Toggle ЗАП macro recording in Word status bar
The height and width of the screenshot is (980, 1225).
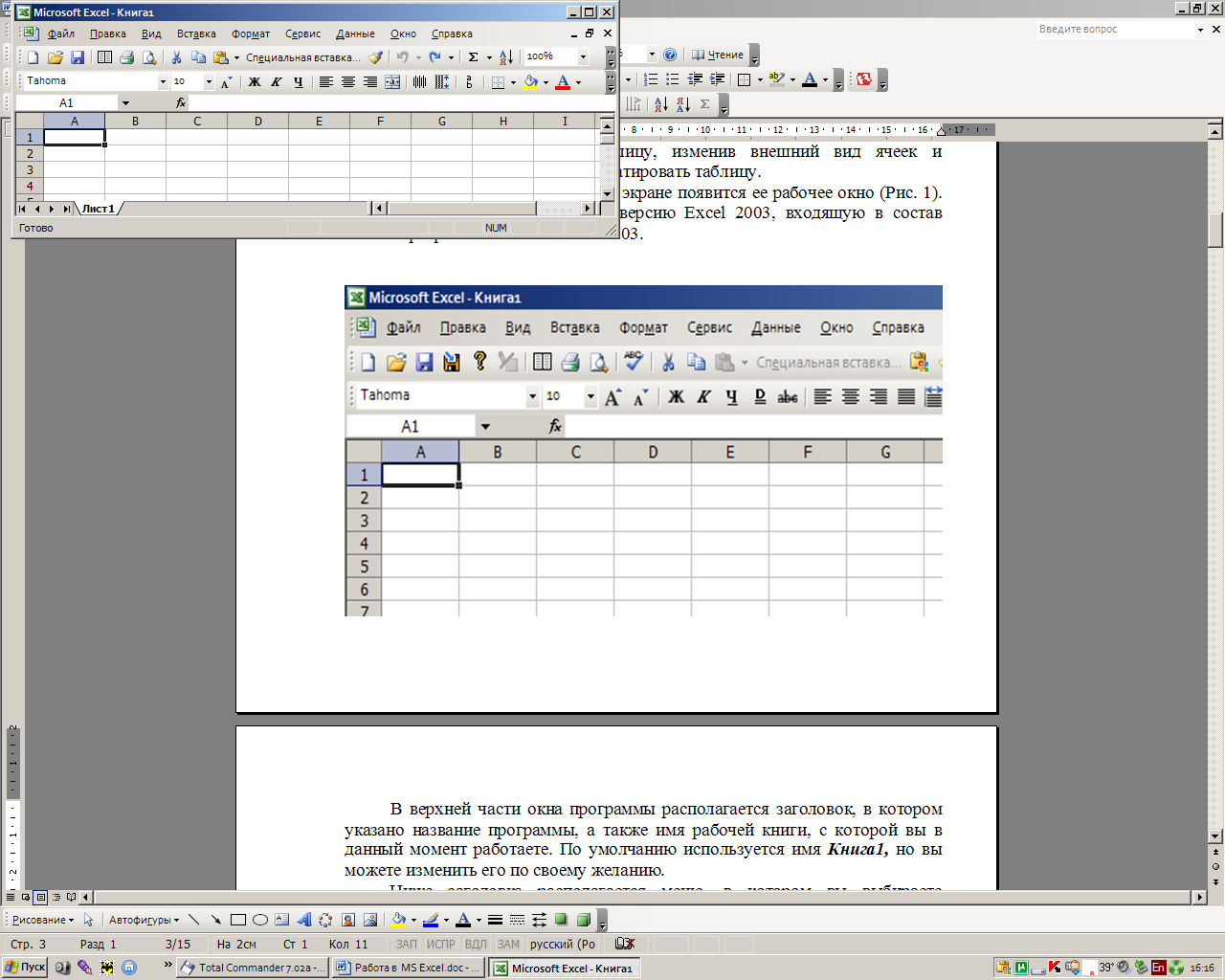[x=407, y=944]
